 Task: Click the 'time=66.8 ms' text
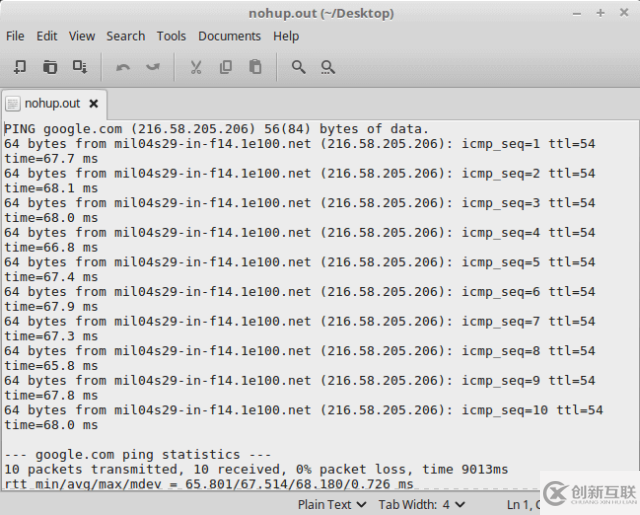pyautogui.click(x=51, y=247)
